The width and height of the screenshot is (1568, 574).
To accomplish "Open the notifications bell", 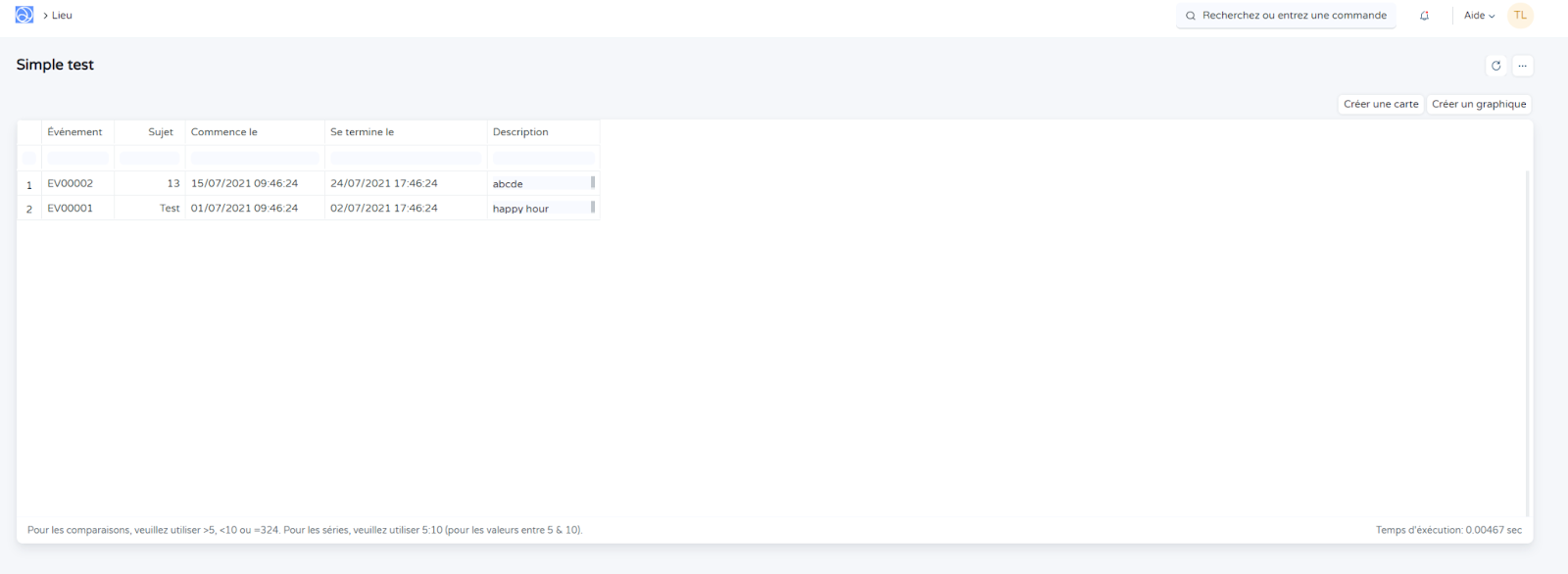I will (1424, 16).
